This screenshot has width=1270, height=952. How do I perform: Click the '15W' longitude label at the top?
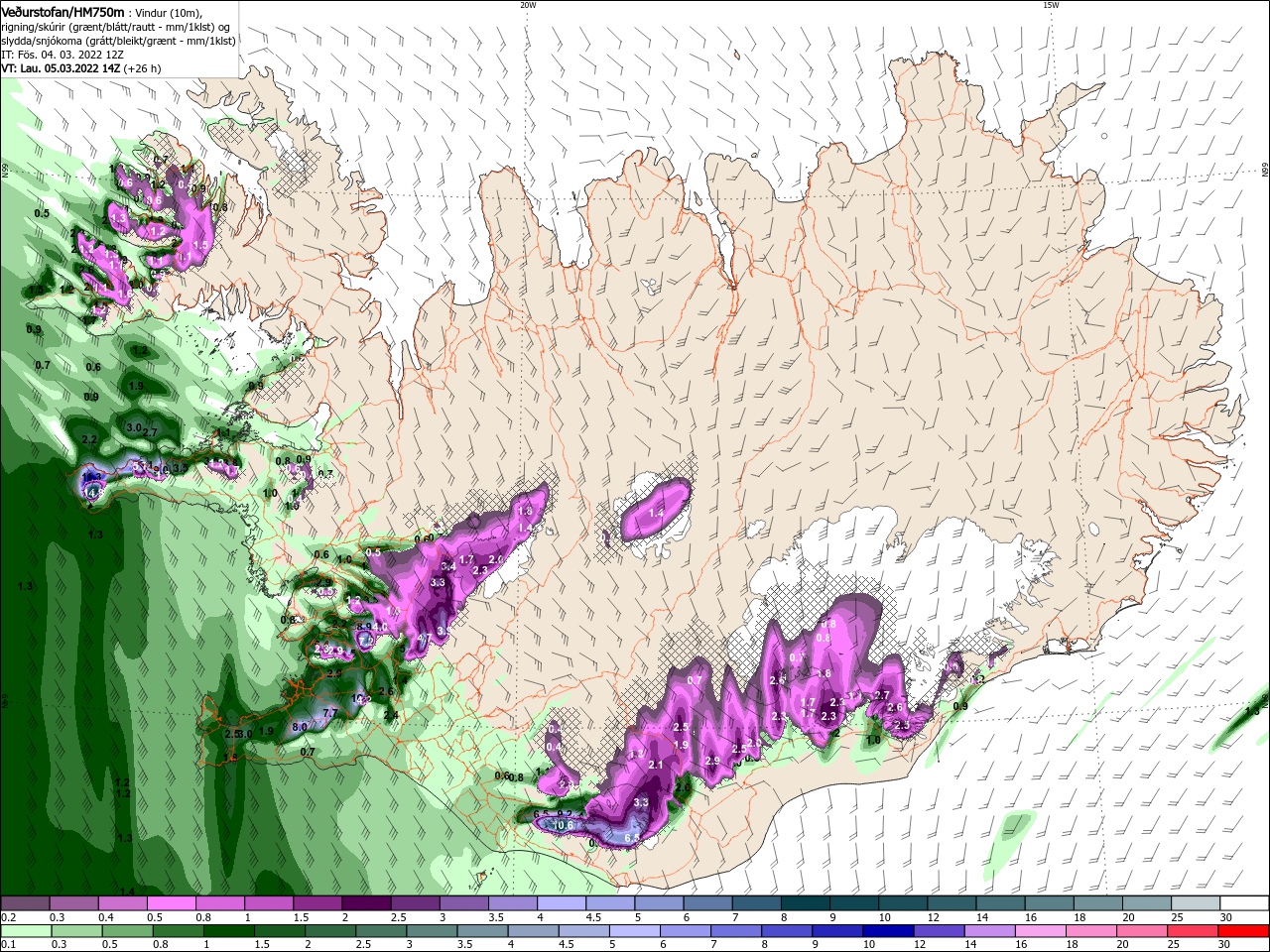point(1051,5)
